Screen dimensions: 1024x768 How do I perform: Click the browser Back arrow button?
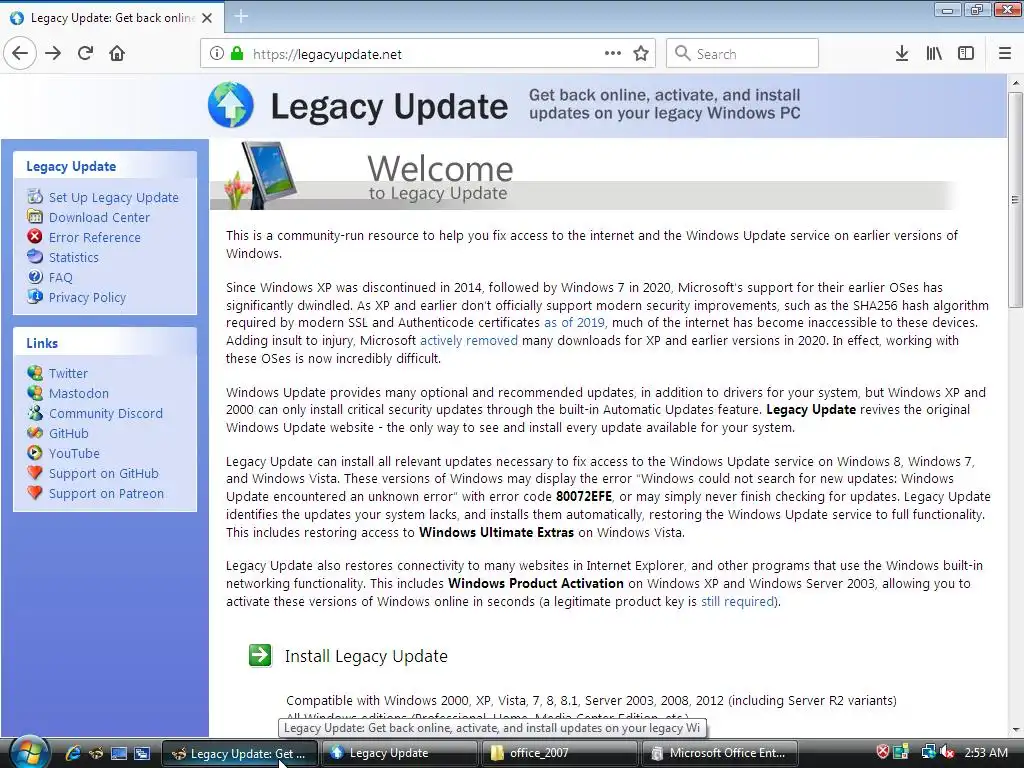click(x=20, y=54)
